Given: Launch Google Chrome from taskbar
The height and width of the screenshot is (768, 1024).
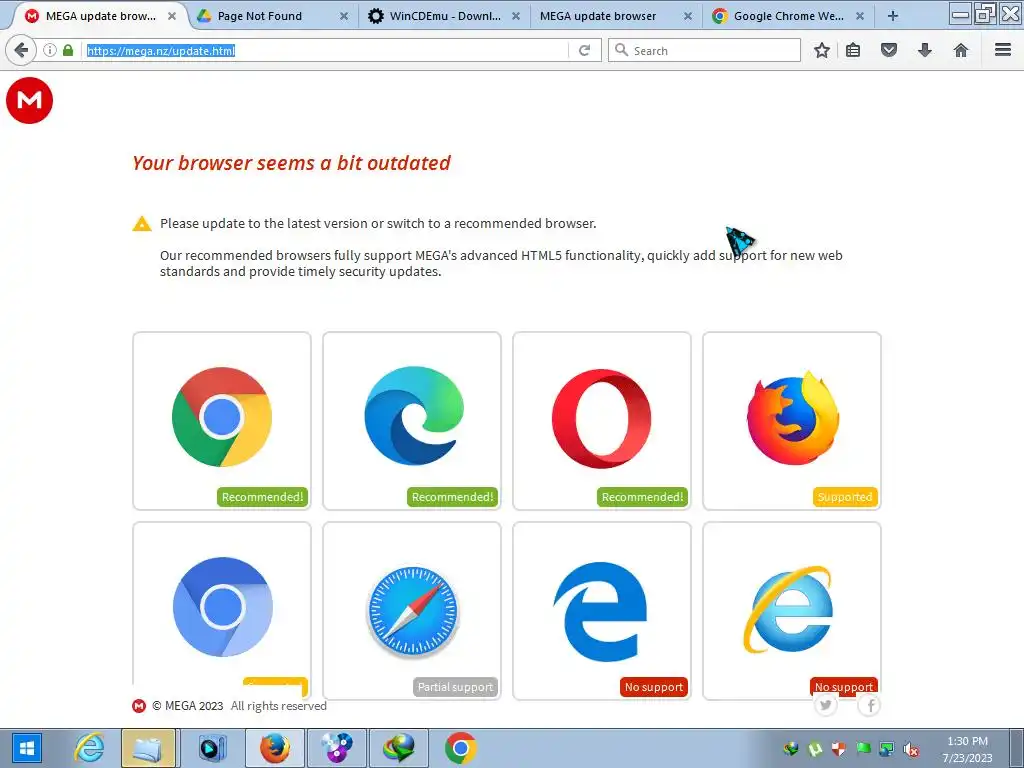Looking at the screenshot, I should [x=460, y=748].
